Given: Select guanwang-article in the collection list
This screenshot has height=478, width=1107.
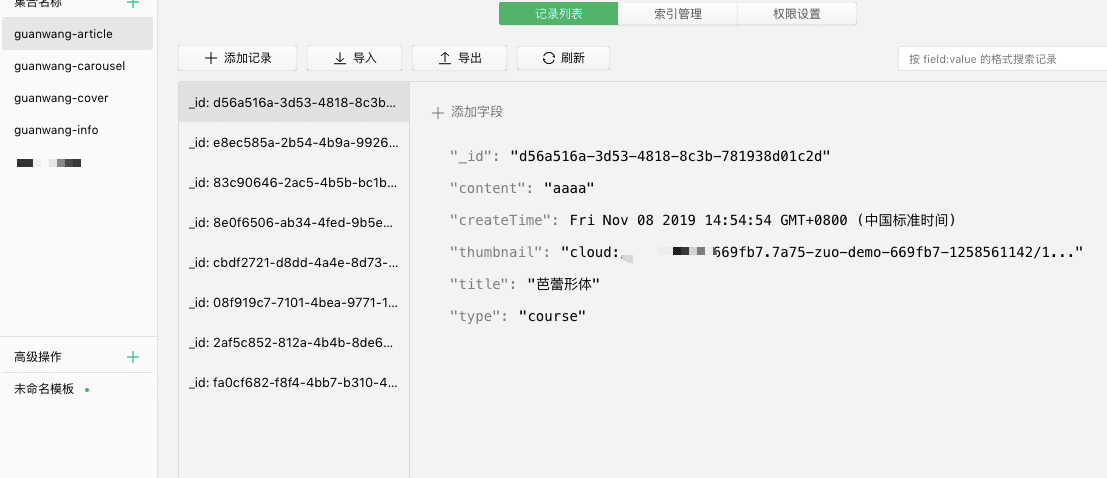Looking at the screenshot, I should click(x=64, y=34).
